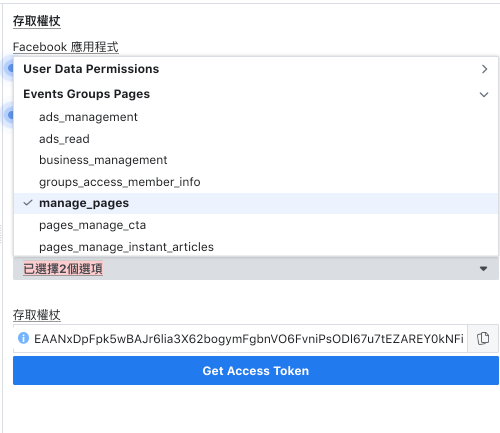
Task: Select the business_management permission
Action: tap(256, 160)
